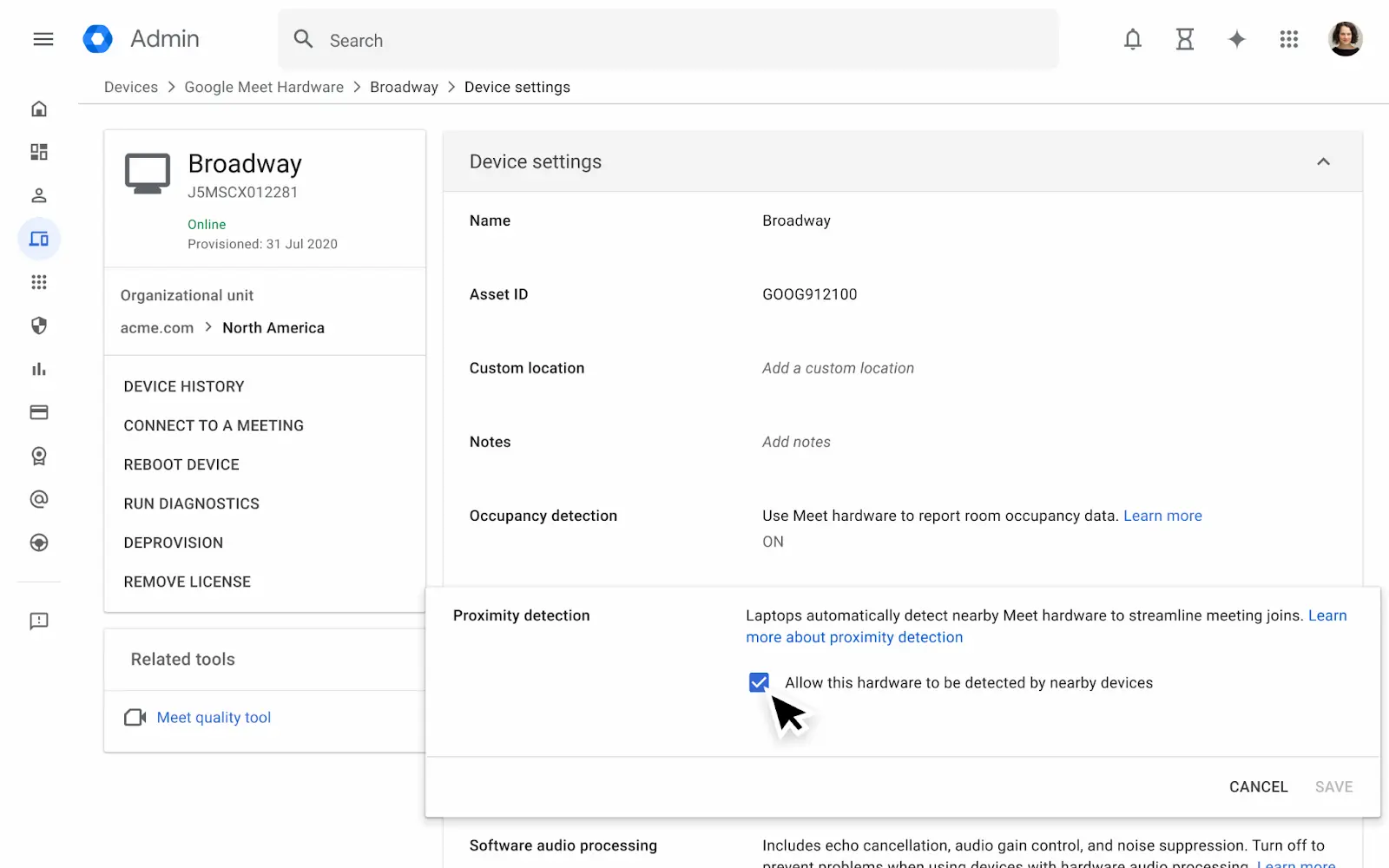Open the tasks hourglass icon
This screenshot has height=868, width=1389.
1185,39
